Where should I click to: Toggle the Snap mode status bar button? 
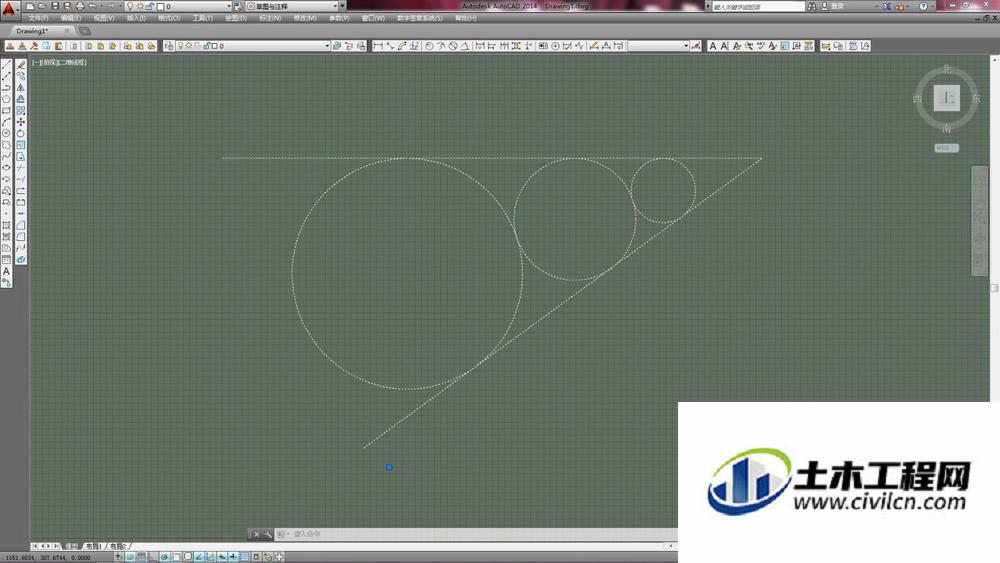[x=129, y=557]
